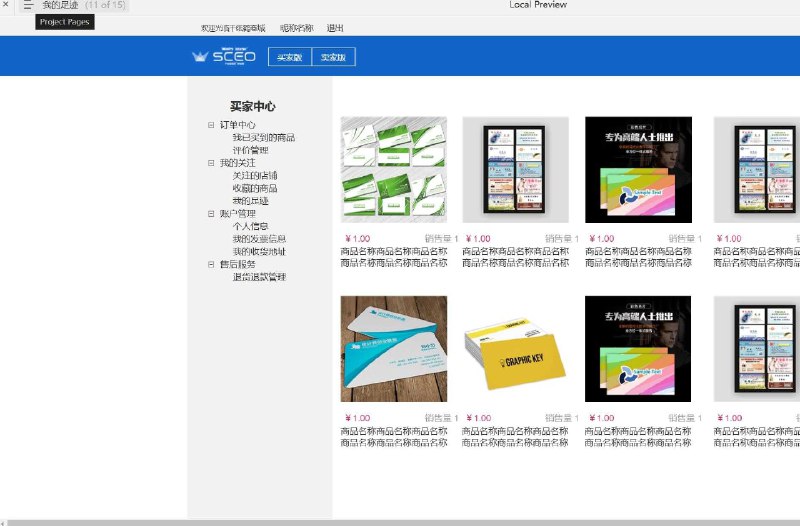This screenshot has height=526, width=800.
Task: Open 退货退款管理 in the sidebar
Action: 259,277
